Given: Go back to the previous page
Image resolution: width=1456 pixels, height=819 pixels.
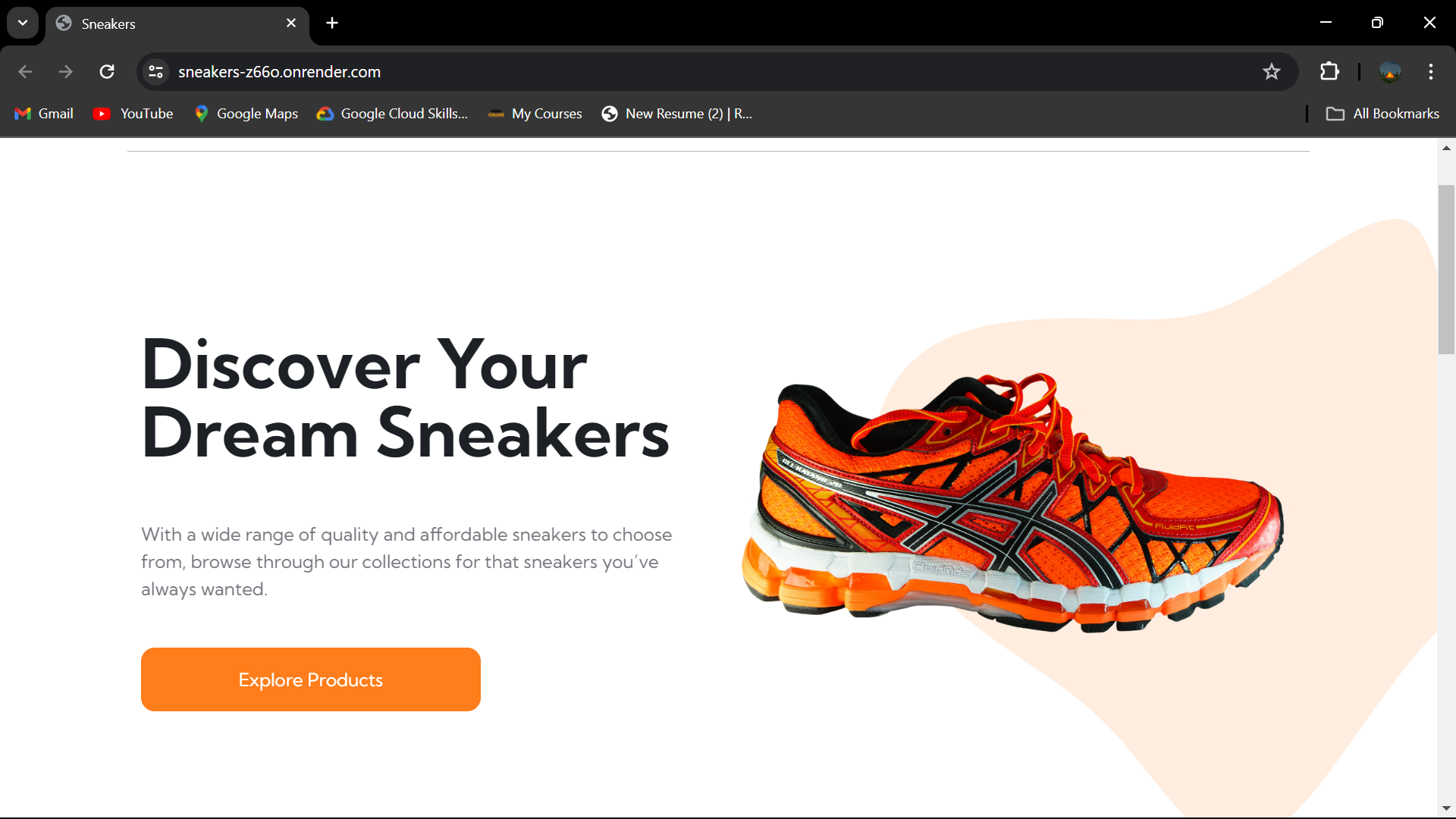Looking at the screenshot, I should (25, 71).
